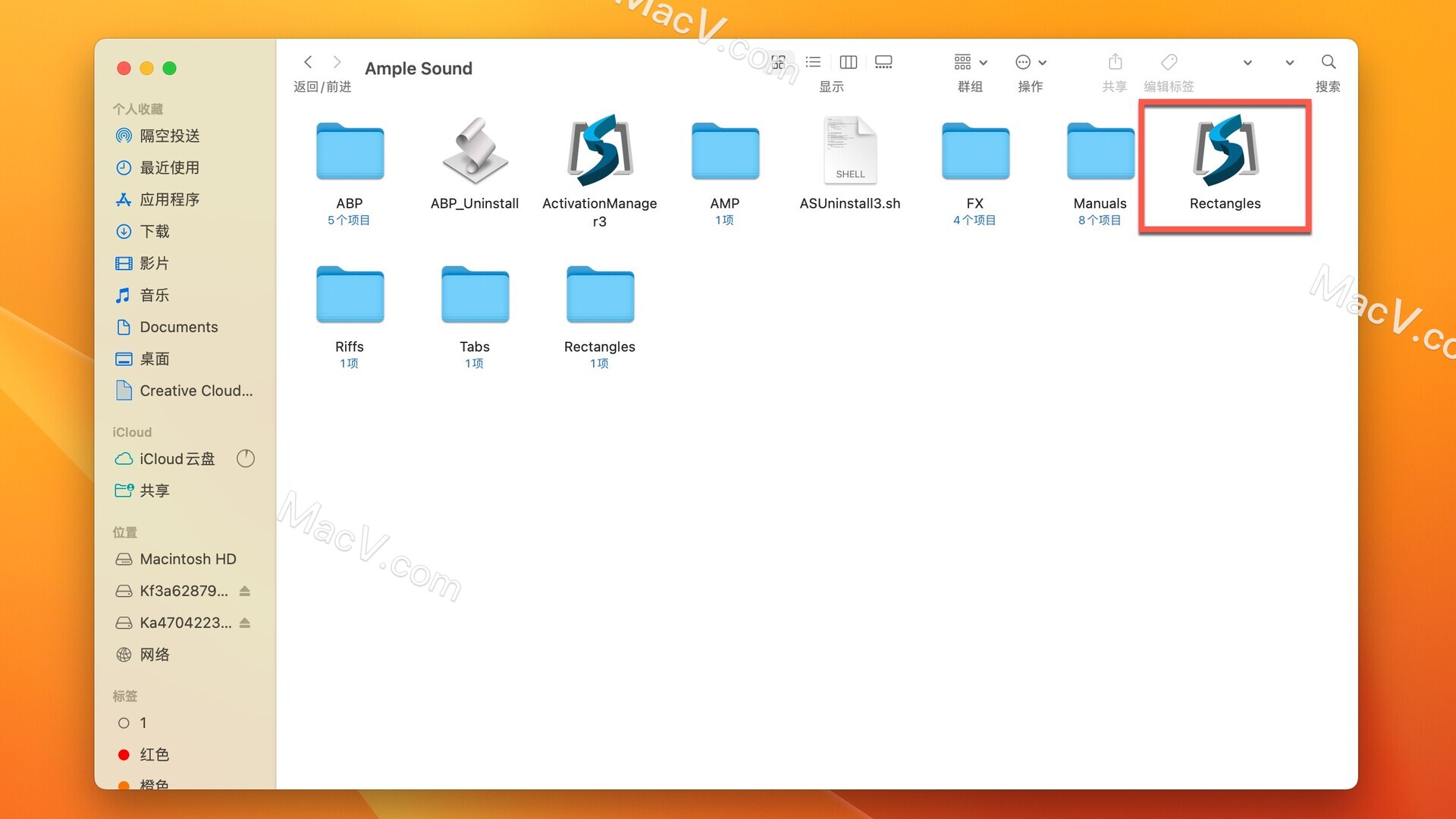This screenshot has width=1456, height=819.
Task: Select the AMP folder
Action: pyautogui.click(x=725, y=152)
